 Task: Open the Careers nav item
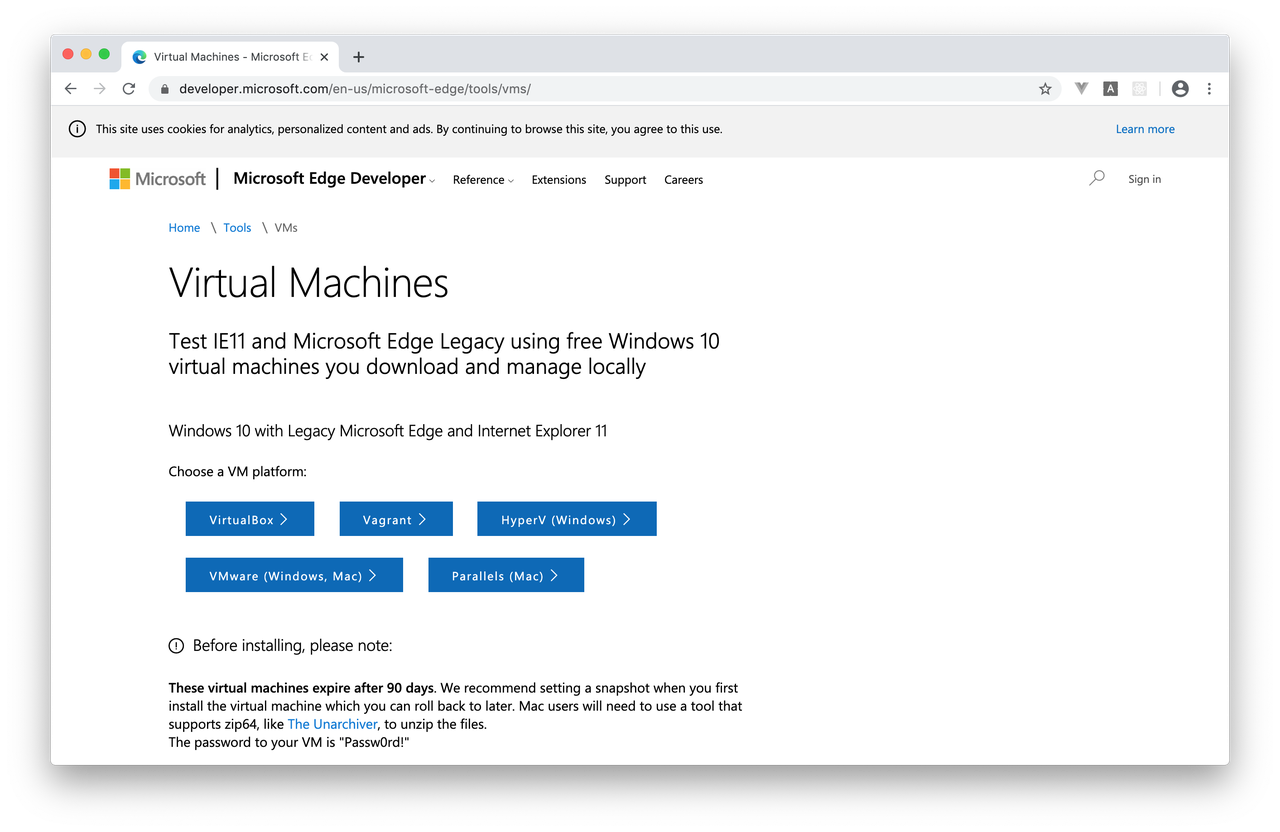click(x=684, y=180)
